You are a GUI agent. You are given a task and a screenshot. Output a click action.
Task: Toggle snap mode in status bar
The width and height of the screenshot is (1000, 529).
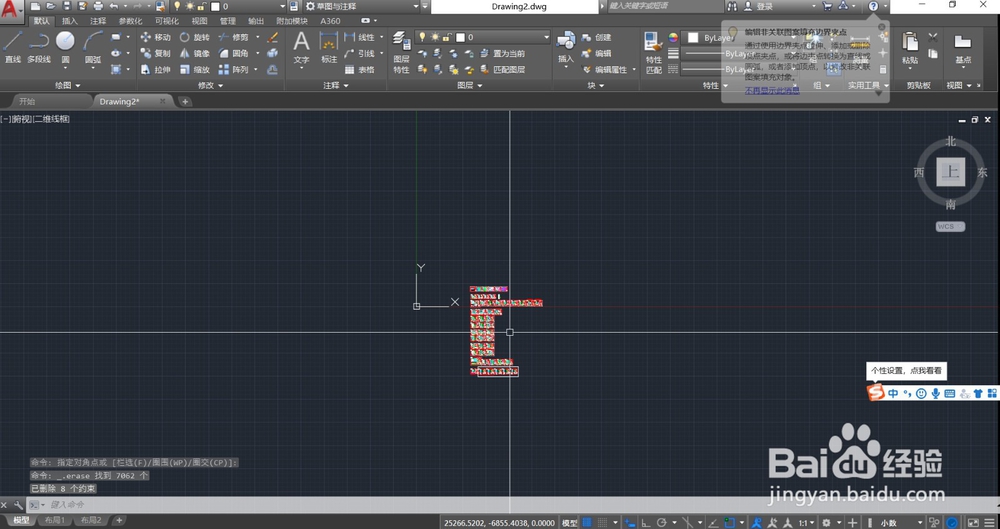tap(603, 523)
